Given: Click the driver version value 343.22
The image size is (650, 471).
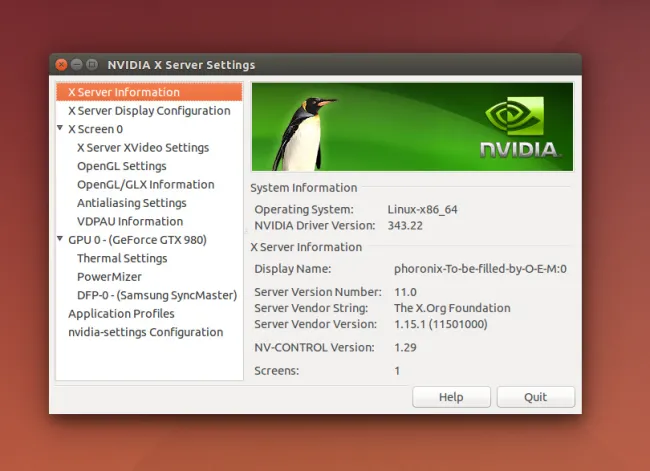Looking at the screenshot, I should click(405, 226).
